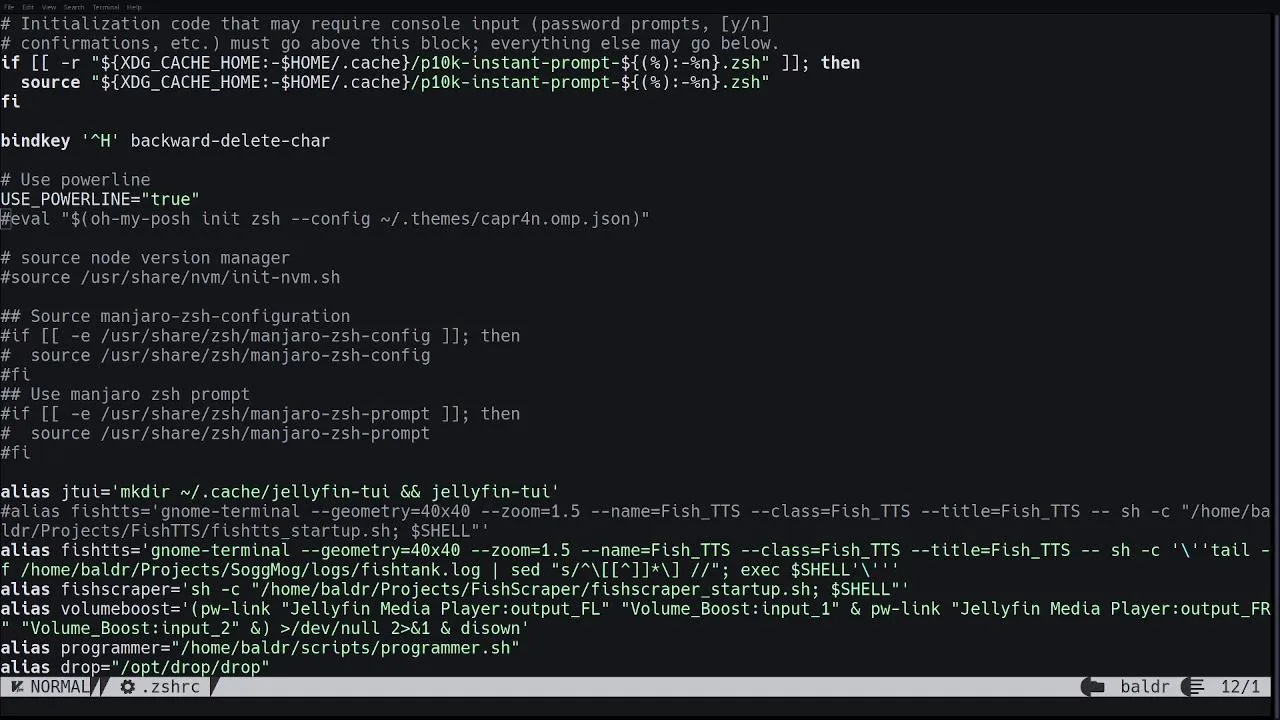Open the Terminal menu
The image size is (1280, 720).
click(106, 7)
